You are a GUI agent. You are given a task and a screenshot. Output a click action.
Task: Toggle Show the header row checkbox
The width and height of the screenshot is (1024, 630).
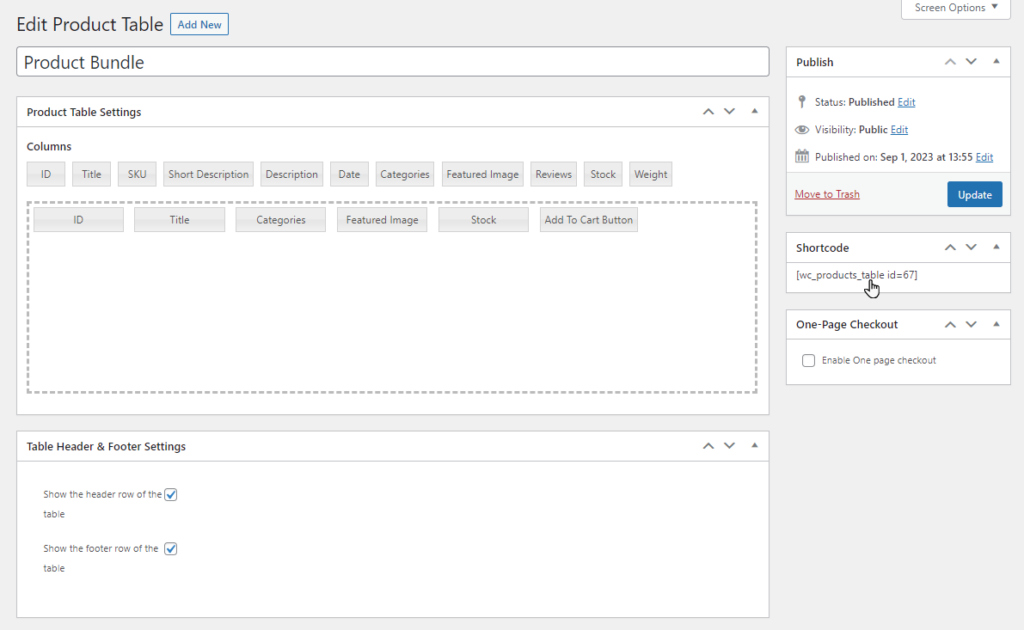click(x=170, y=494)
